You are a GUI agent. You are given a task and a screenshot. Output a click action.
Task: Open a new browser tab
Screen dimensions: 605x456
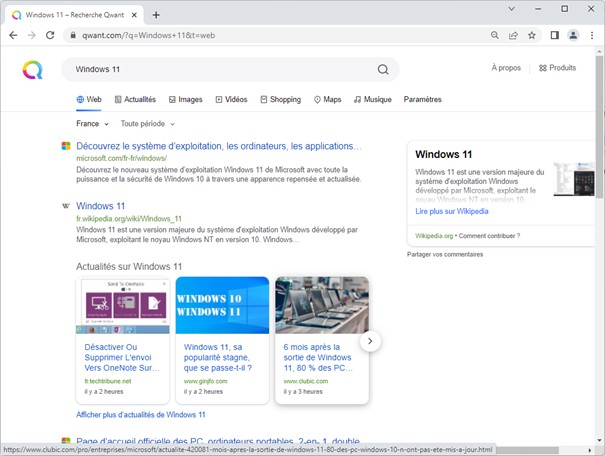[x=156, y=14]
